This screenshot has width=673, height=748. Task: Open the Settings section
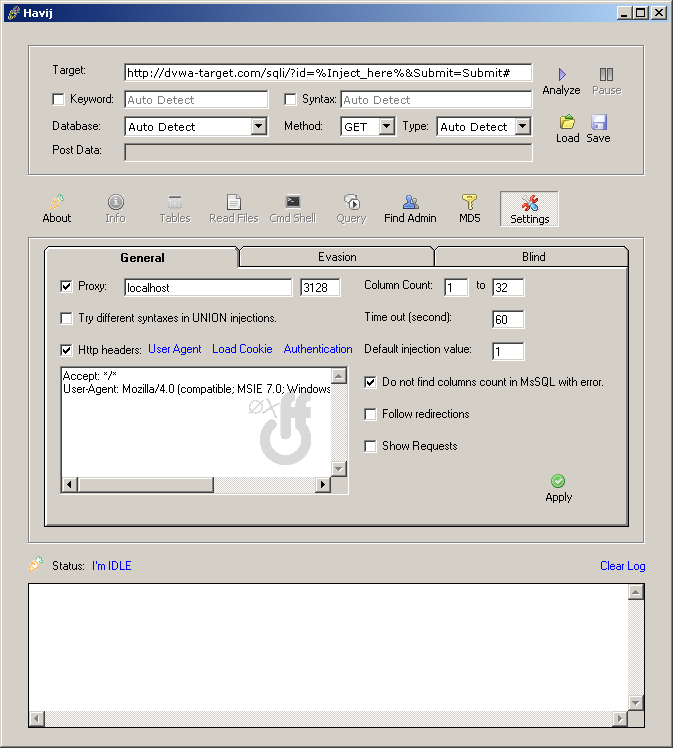[x=529, y=209]
